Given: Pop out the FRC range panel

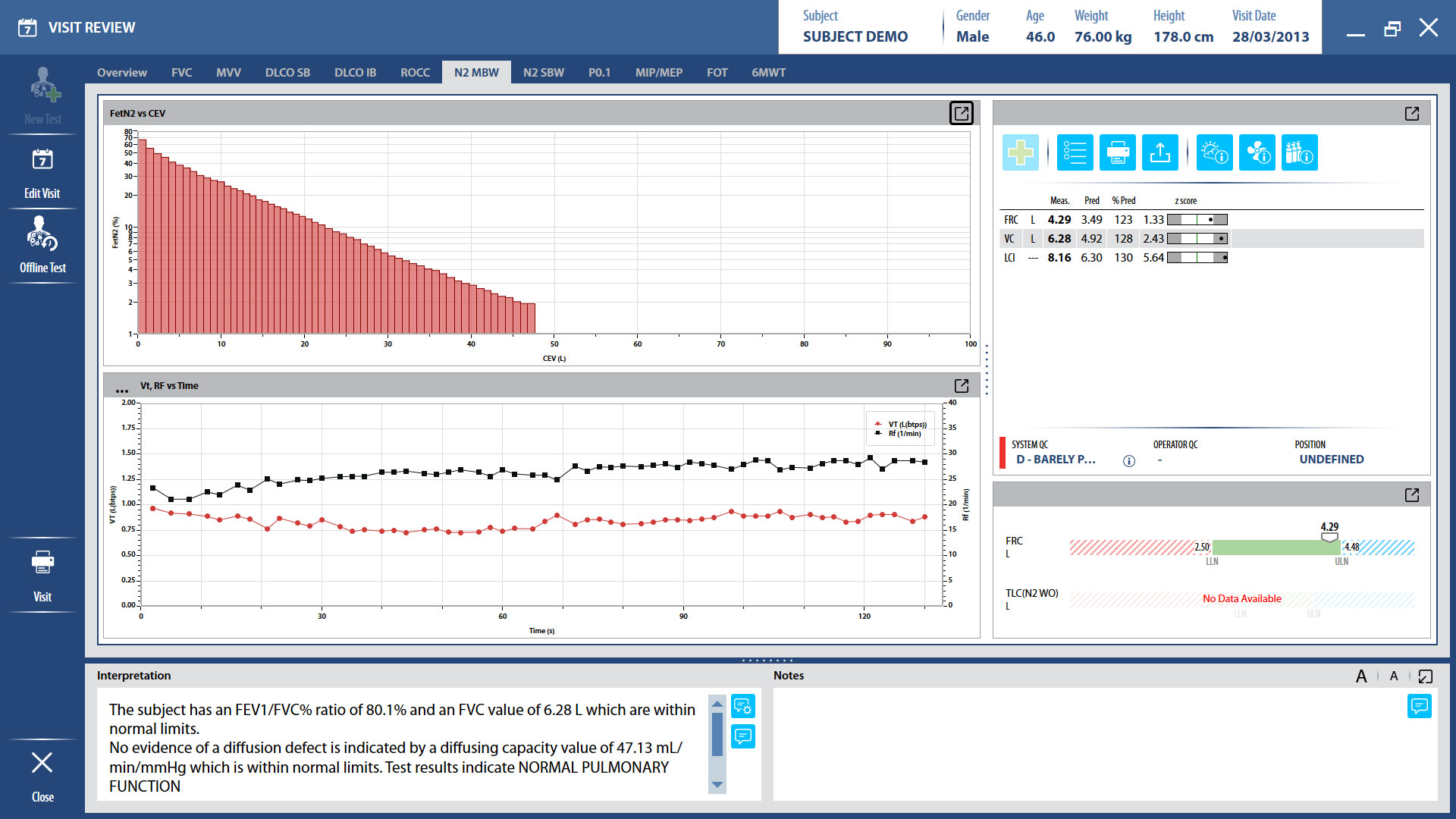Looking at the screenshot, I should tap(1411, 494).
